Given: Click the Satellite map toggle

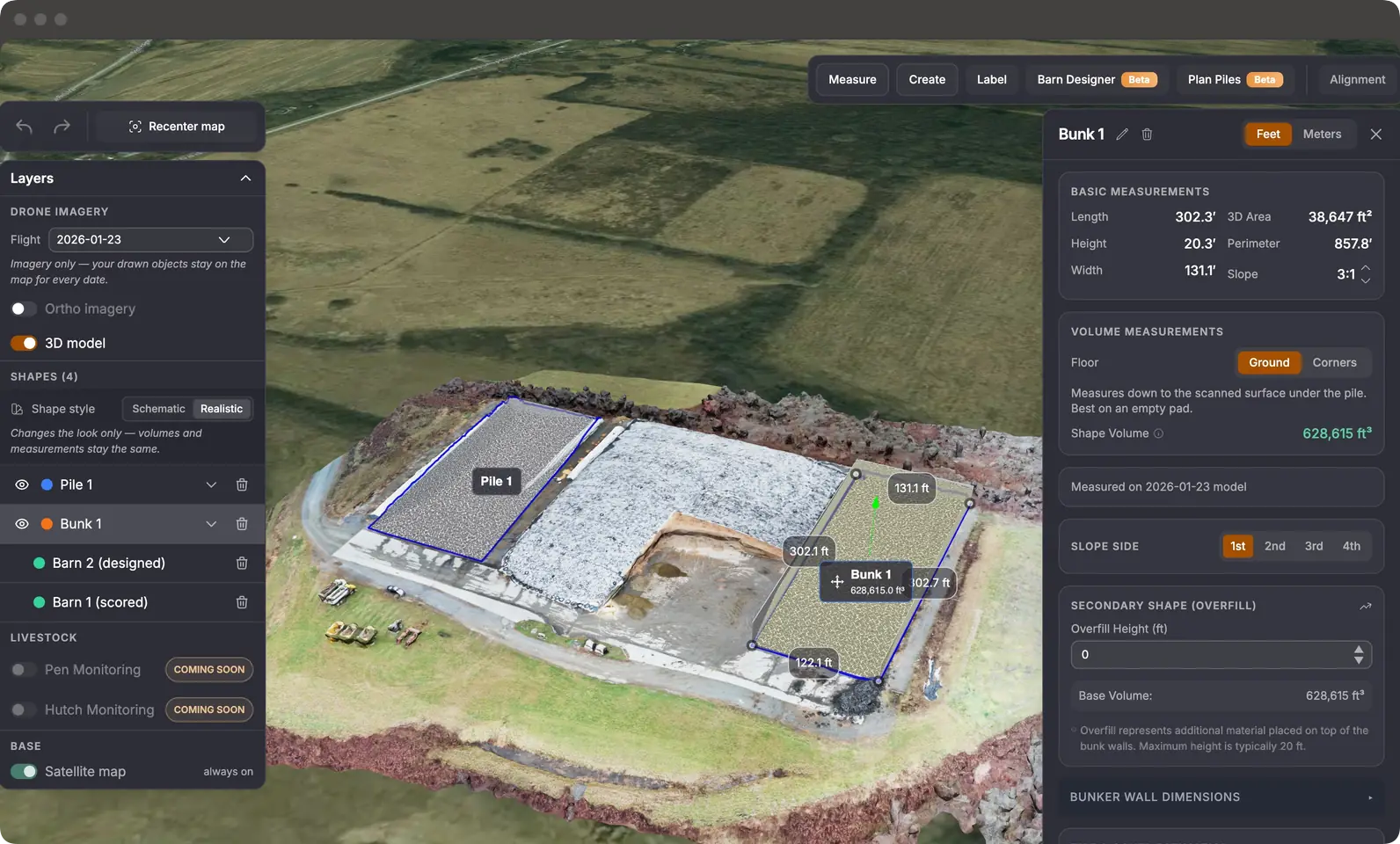Looking at the screenshot, I should click(x=24, y=771).
